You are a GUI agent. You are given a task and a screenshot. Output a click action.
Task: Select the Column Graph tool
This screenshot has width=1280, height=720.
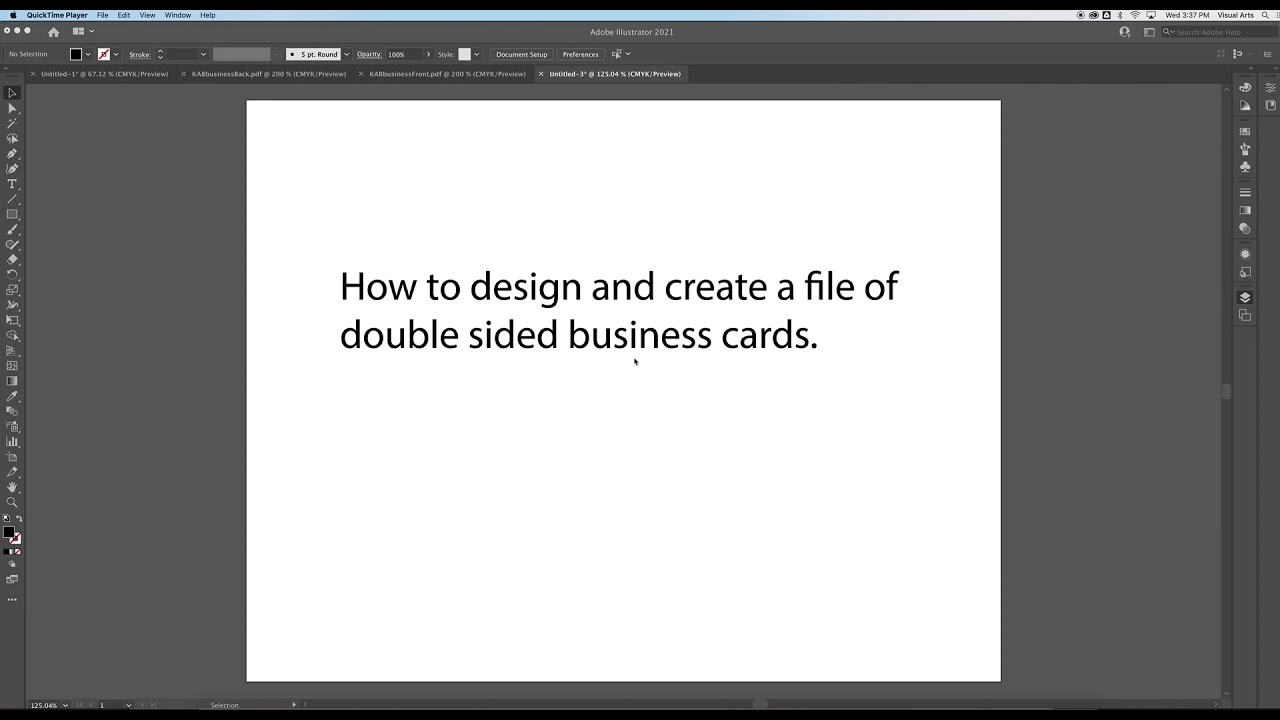coord(12,441)
